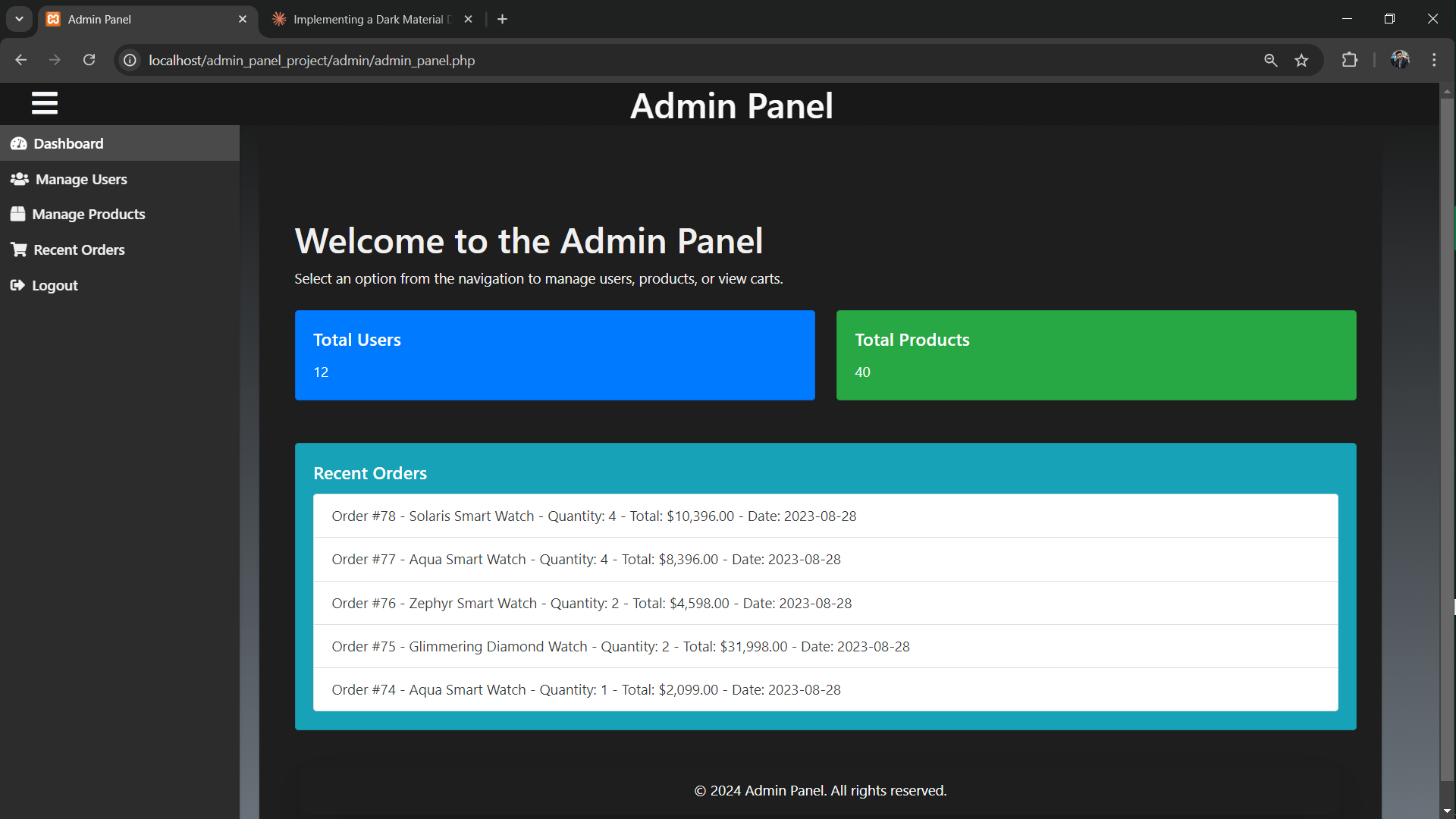Viewport: 1456px width, 819px height.
Task: Click the Recent Orders cart icon
Action: coord(19,249)
